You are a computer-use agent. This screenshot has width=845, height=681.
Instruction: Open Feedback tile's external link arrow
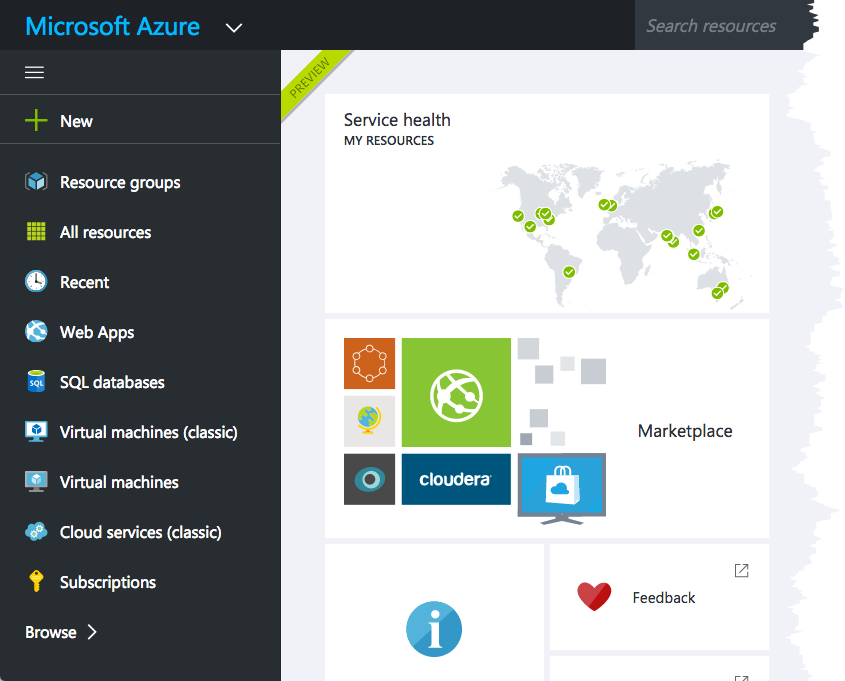(742, 571)
